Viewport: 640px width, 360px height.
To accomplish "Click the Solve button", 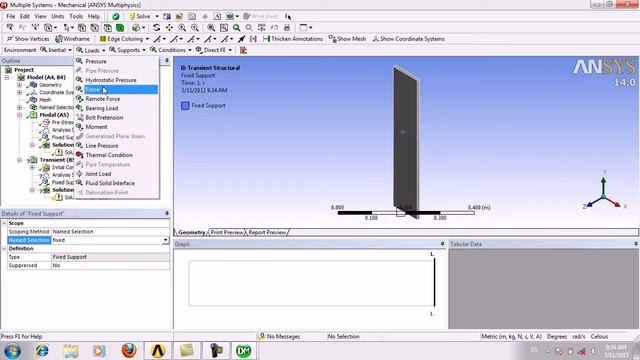I will point(140,16).
